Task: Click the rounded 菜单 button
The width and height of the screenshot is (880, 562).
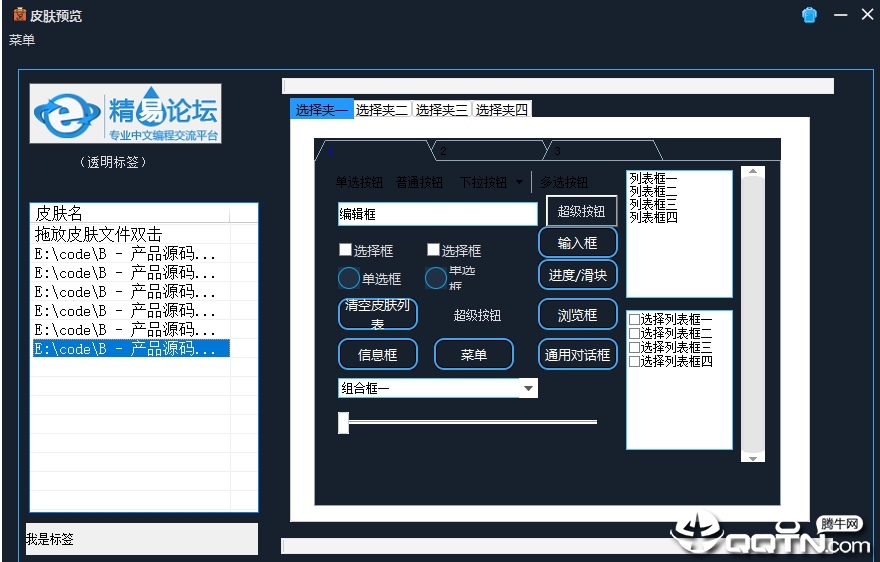Action: (474, 355)
